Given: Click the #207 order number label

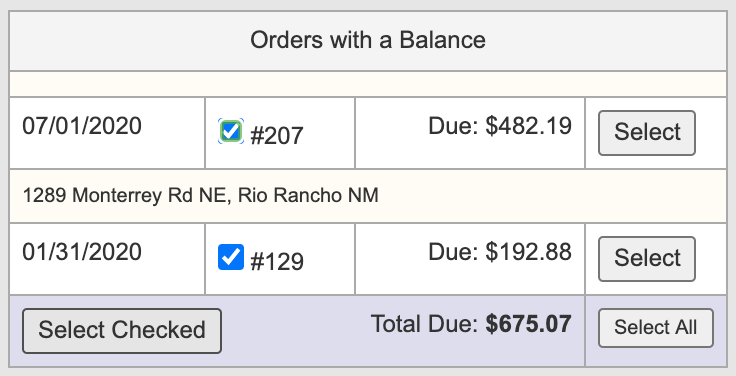Looking at the screenshot, I should tap(277, 136).
